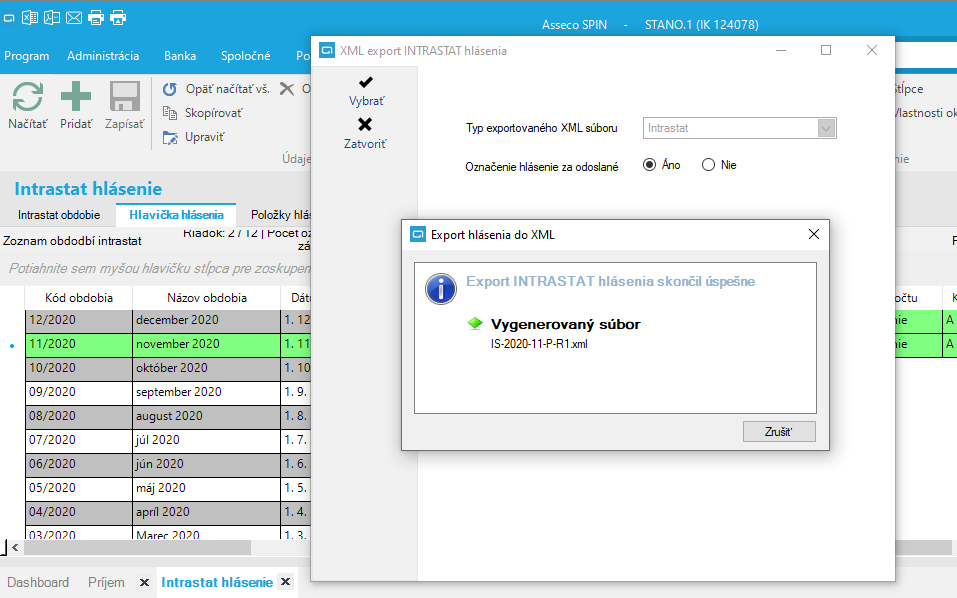Click the Upraviť edit icon
The width and height of the screenshot is (957, 598).
pos(170,137)
